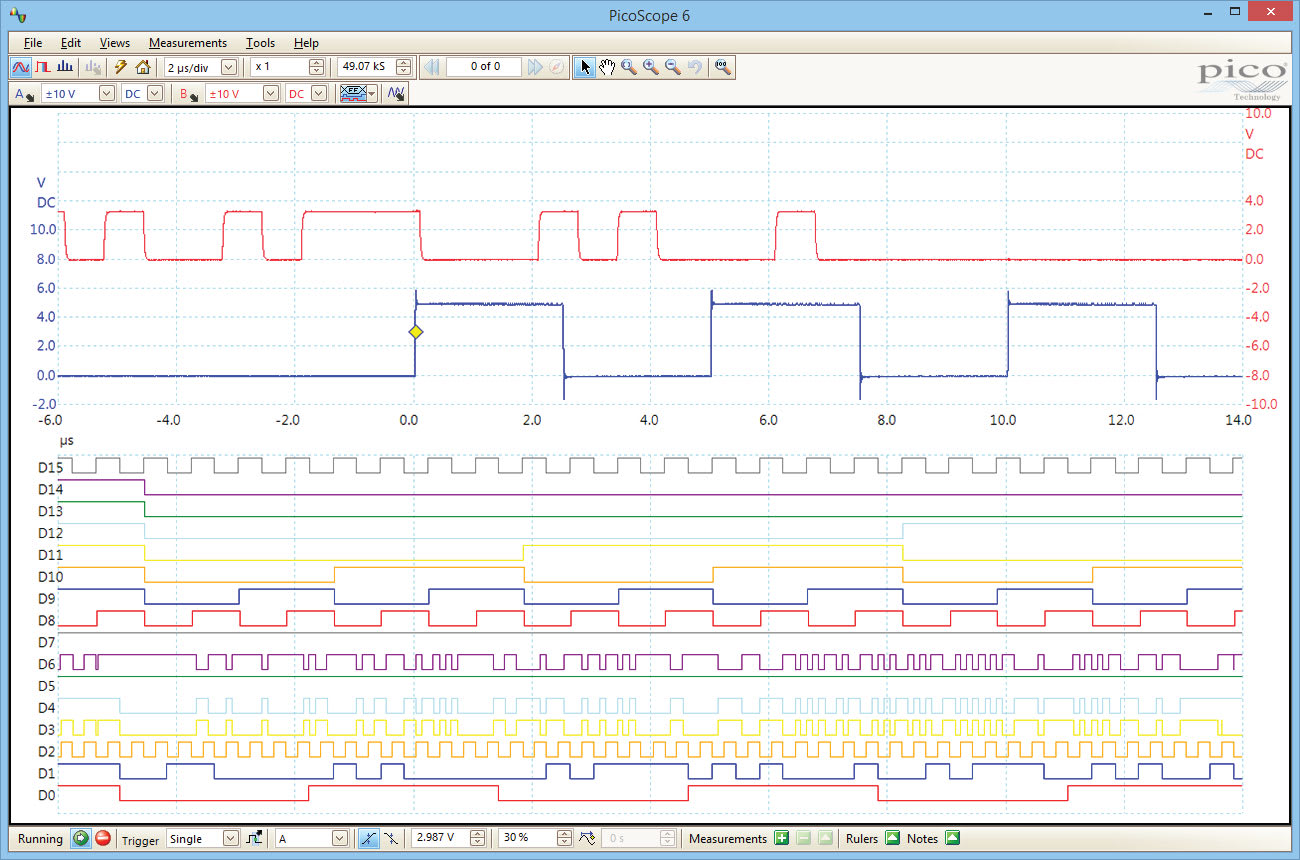Select digital channel D2 label

47,751
